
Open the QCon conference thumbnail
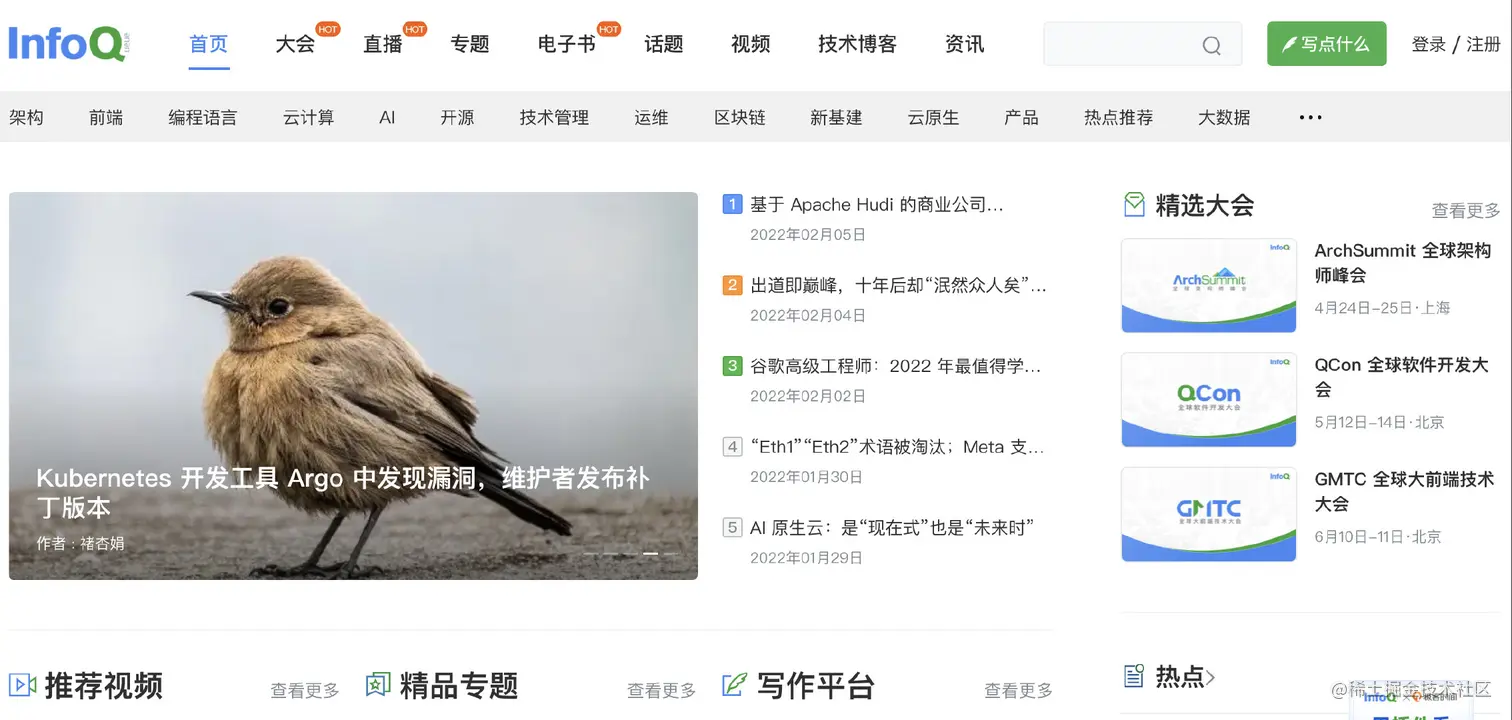point(1209,399)
